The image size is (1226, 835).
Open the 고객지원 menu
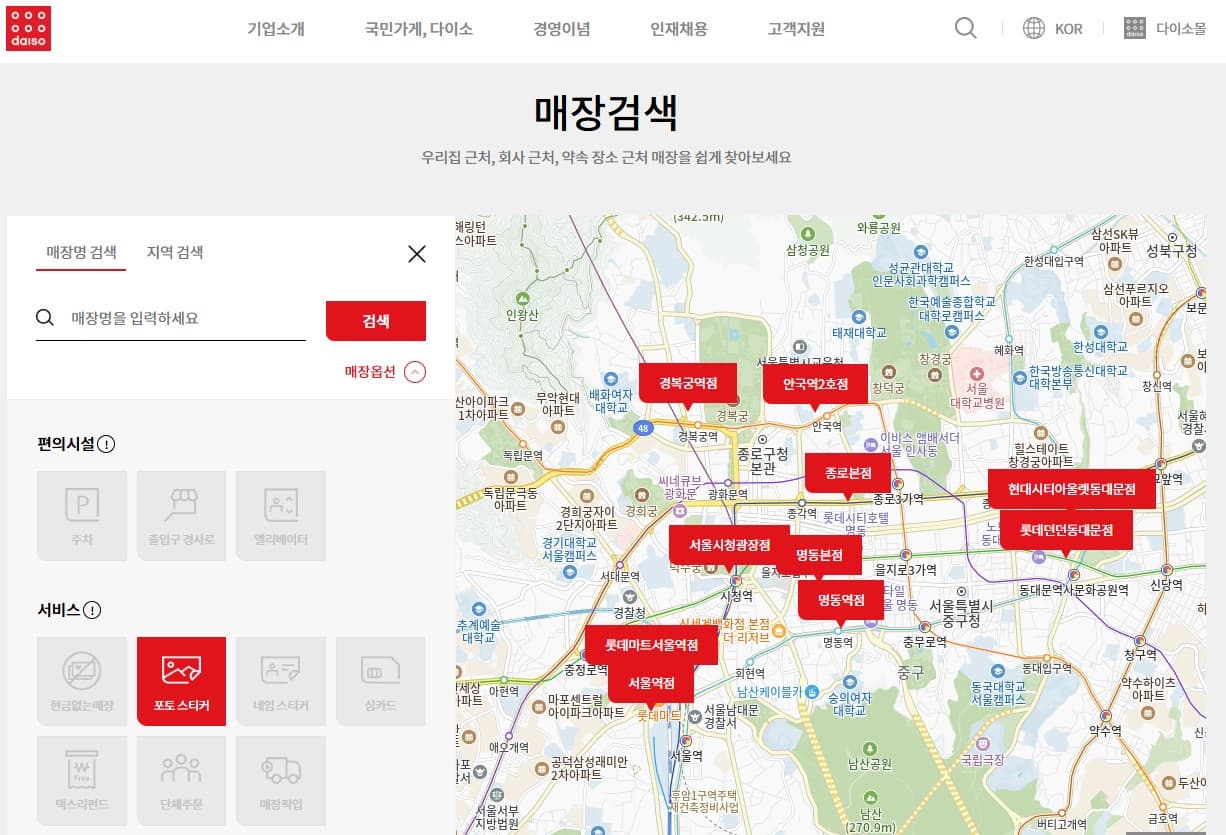(x=795, y=29)
